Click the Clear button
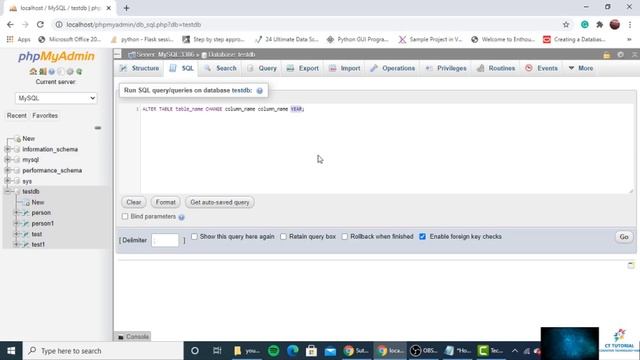640x360 pixels. click(x=134, y=202)
